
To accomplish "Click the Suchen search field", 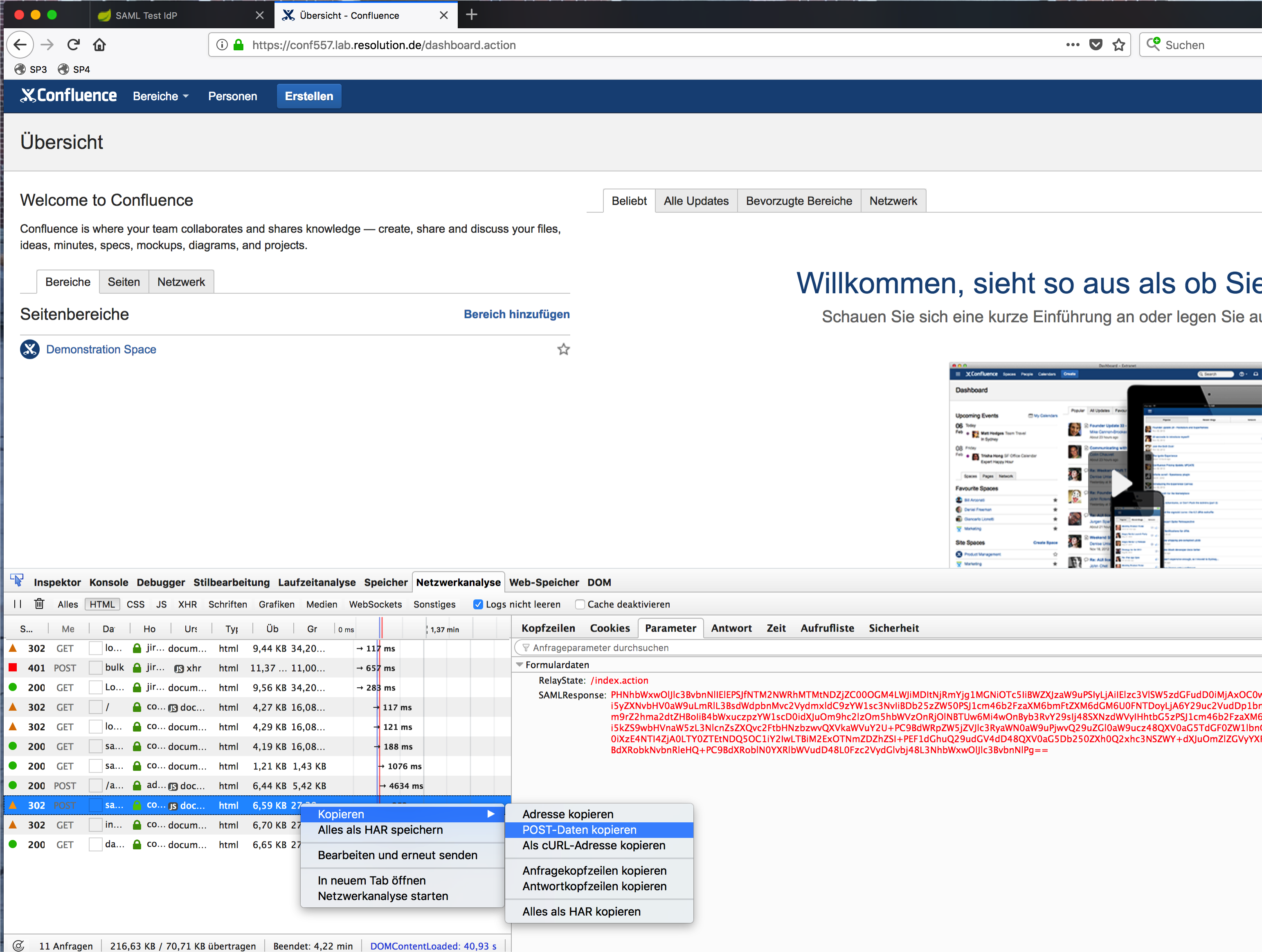I will tap(1201, 45).
